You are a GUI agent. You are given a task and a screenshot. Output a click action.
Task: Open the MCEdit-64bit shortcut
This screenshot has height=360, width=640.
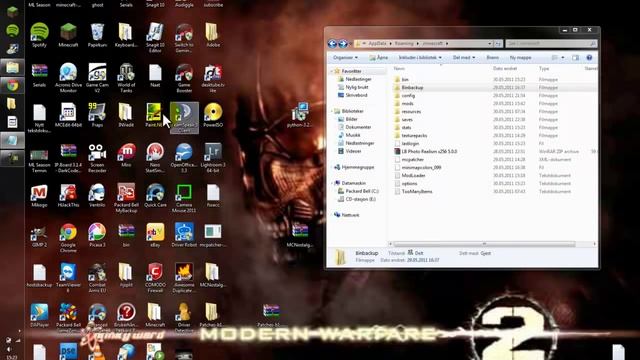(x=68, y=115)
